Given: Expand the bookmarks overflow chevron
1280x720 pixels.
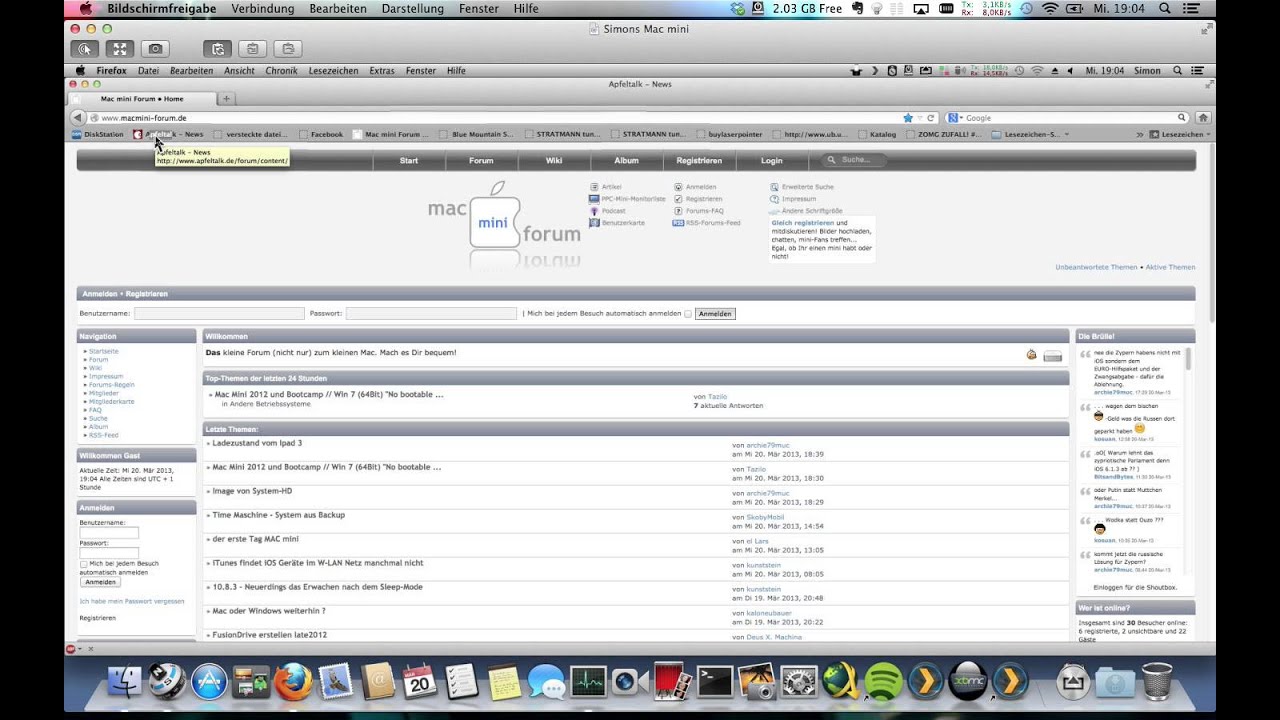Looking at the screenshot, I should pos(1140,134).
